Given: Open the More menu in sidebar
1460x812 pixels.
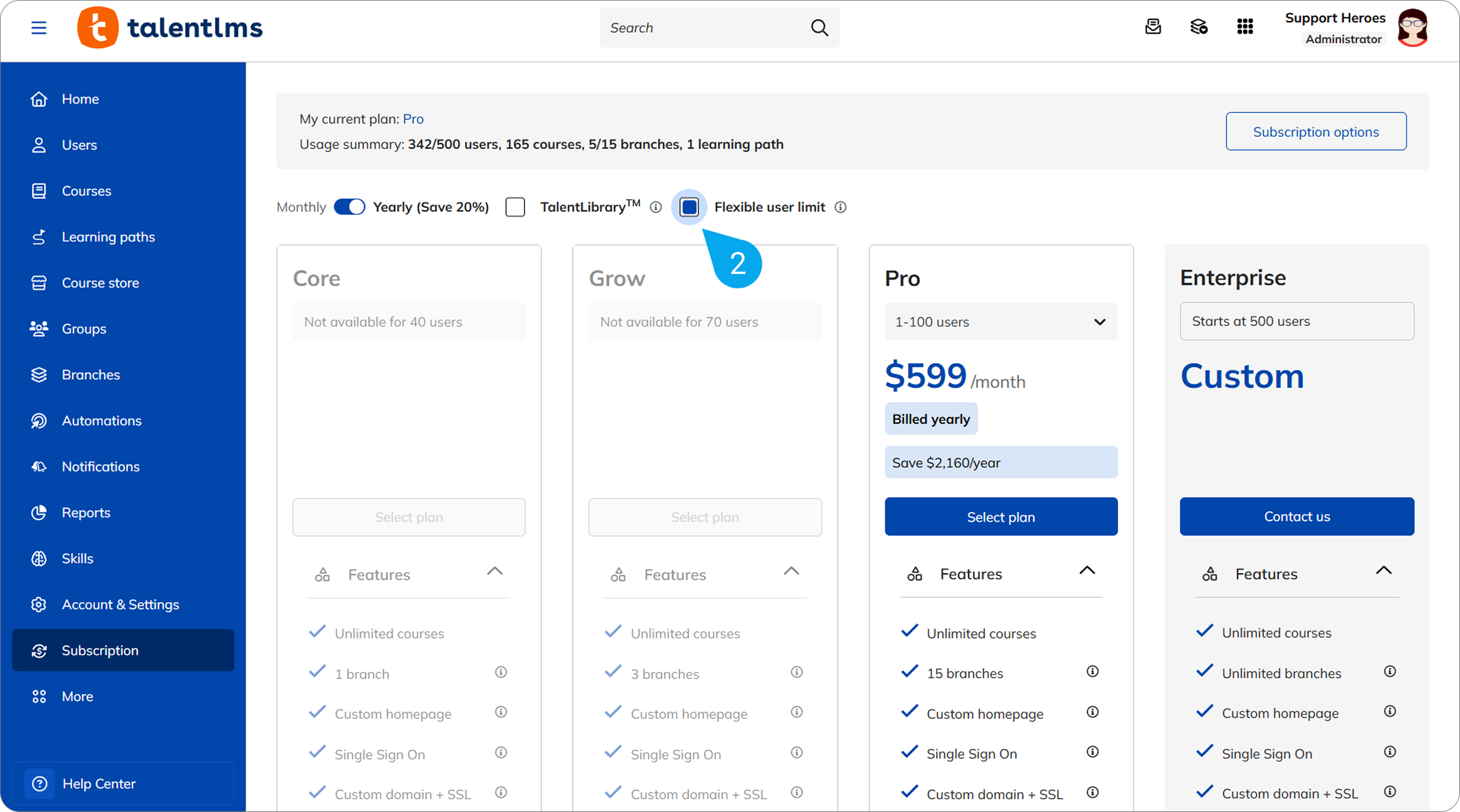Looking at the screenshot, I should [123, 697].
